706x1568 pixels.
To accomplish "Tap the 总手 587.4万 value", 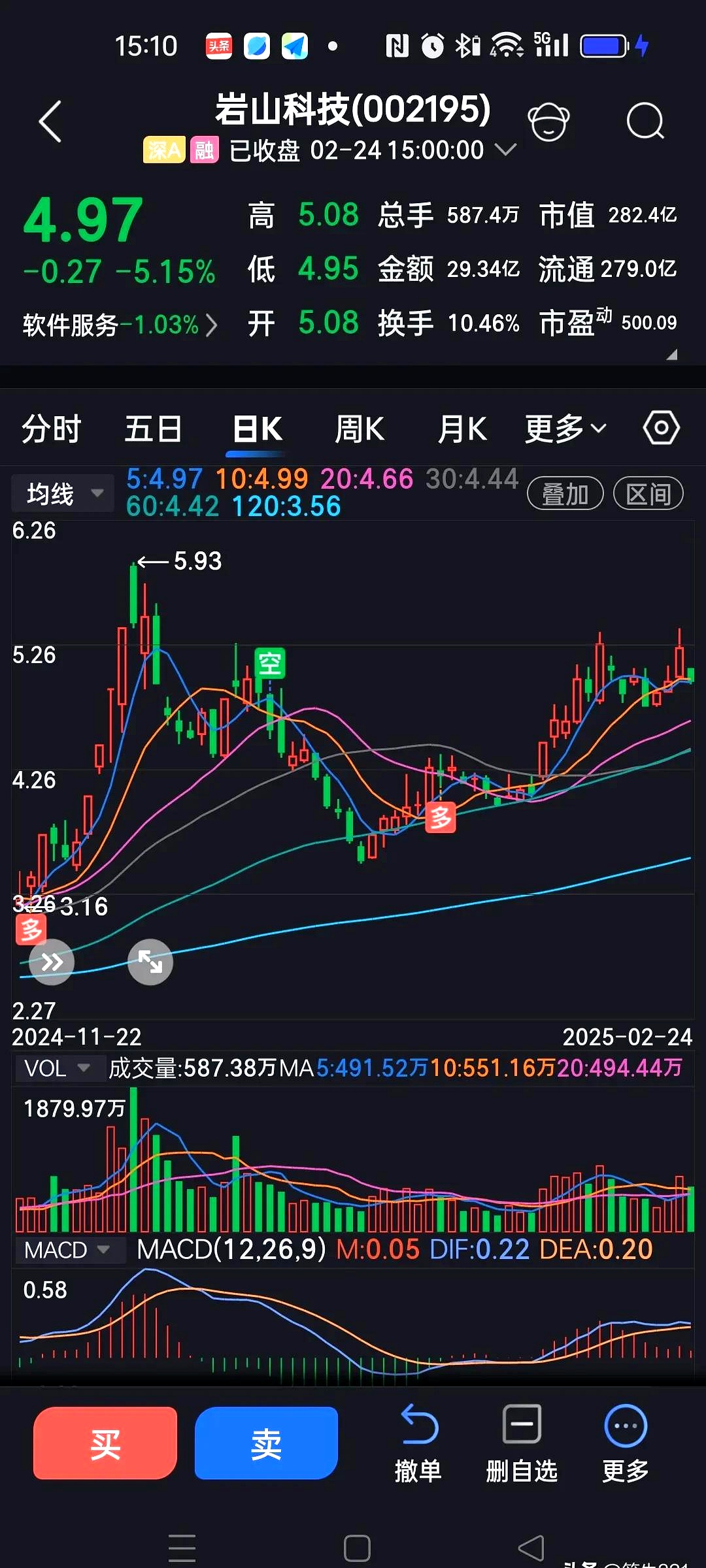I will (483, 215).
